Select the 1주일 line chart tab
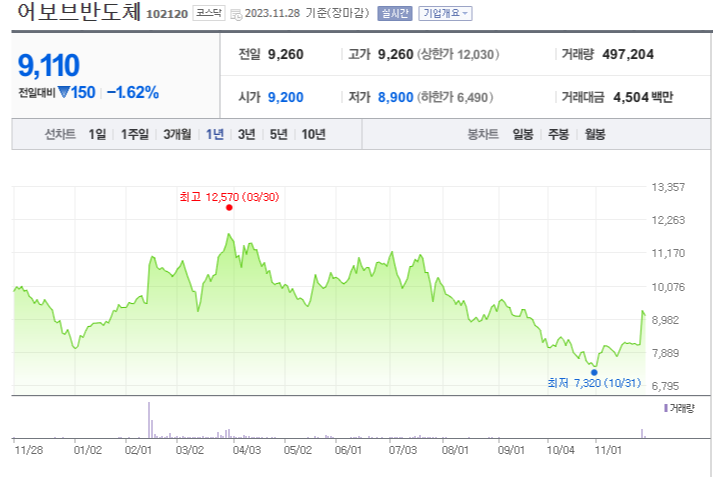 click(135, 134)
